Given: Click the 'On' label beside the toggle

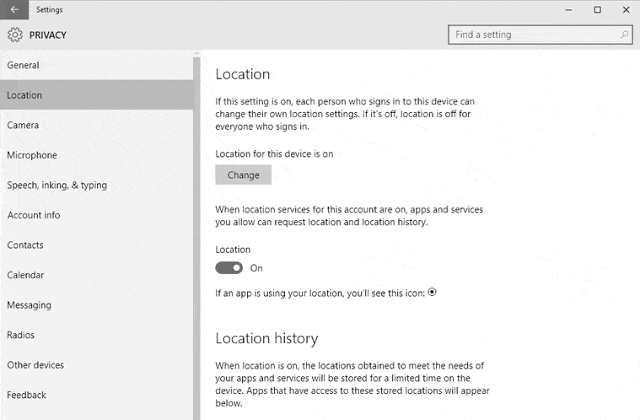Looking at the screenshot, I should tap(256, 268).
